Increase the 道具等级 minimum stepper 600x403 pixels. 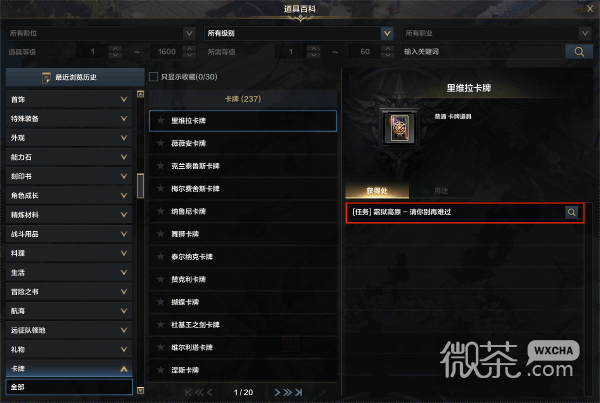click(115, 48)
